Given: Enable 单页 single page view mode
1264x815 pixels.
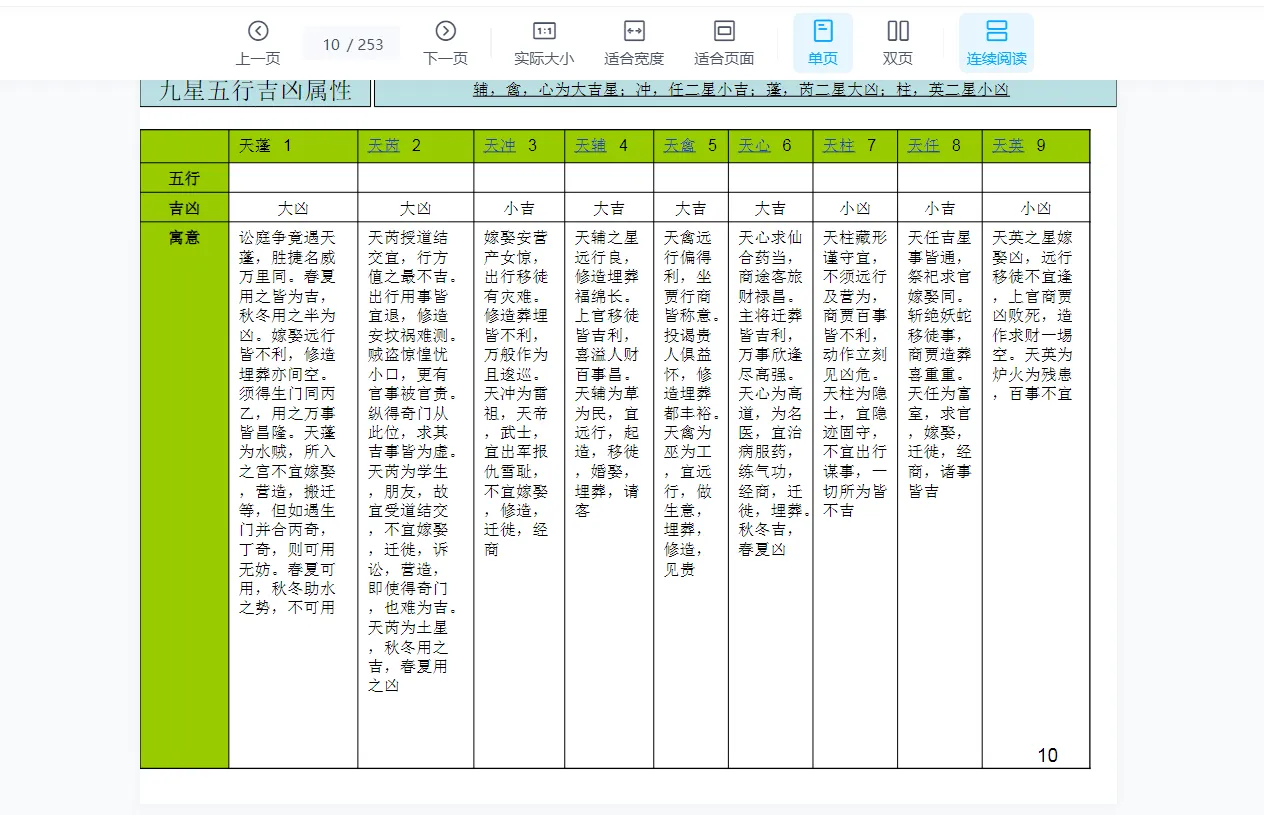Looking at the screenshot, I should point(822,30).
